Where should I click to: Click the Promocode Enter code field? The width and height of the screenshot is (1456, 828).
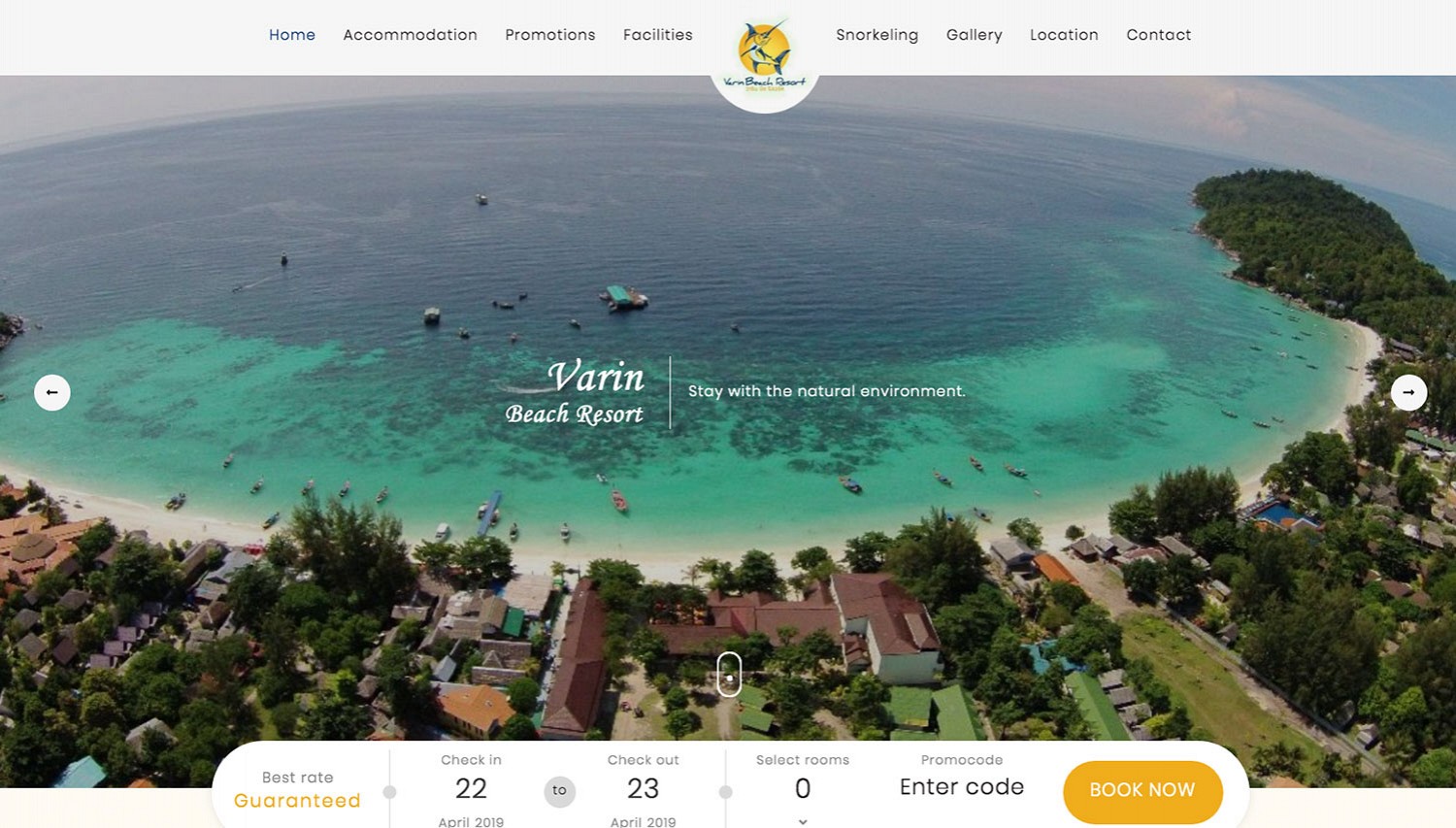tap(962, 786)
